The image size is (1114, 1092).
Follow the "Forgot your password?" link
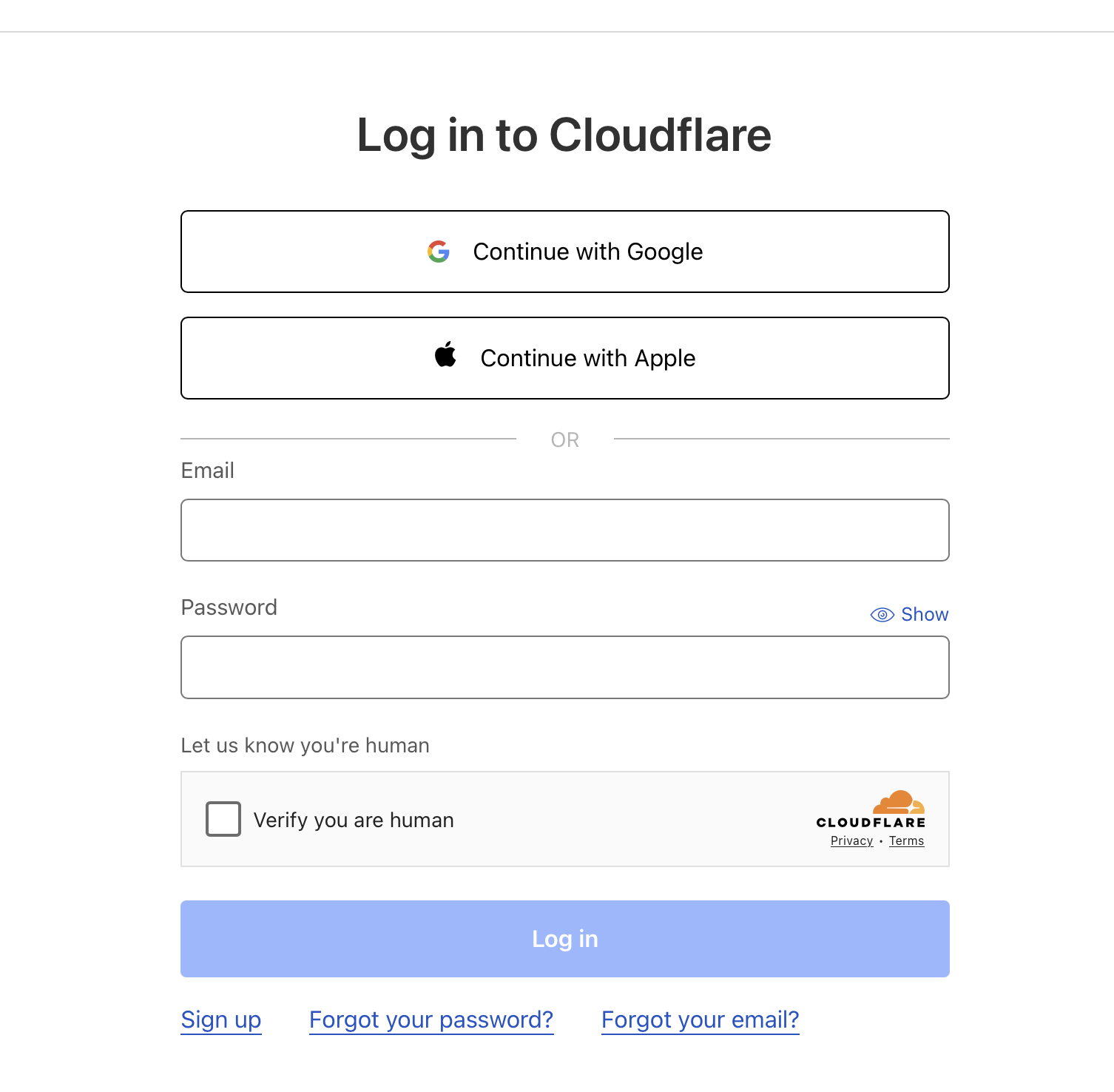(431, 1020)
